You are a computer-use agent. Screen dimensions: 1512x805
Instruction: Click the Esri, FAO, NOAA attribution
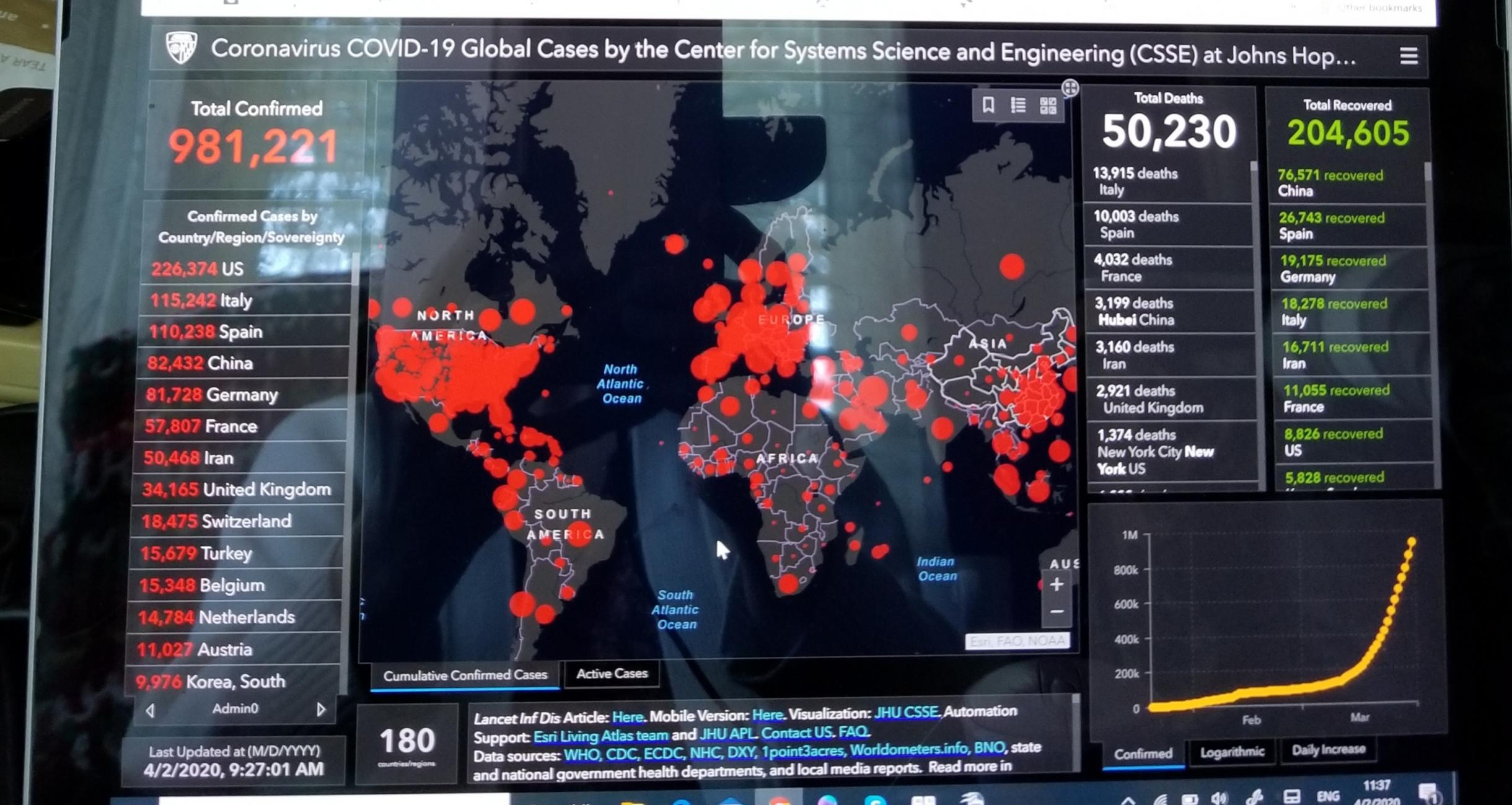click(x=1017, y=641)
